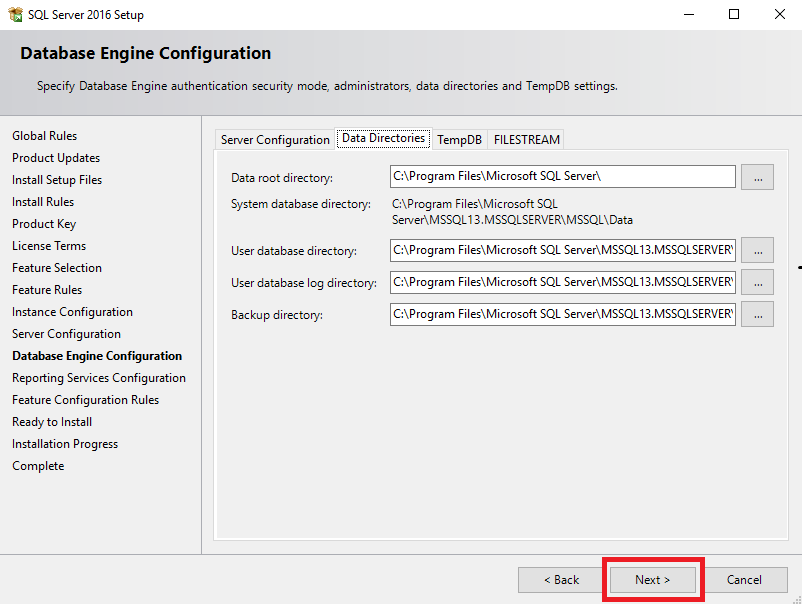802x604 pixels.
Task: Cancel the setup wizard
Action: coord(744,579)
